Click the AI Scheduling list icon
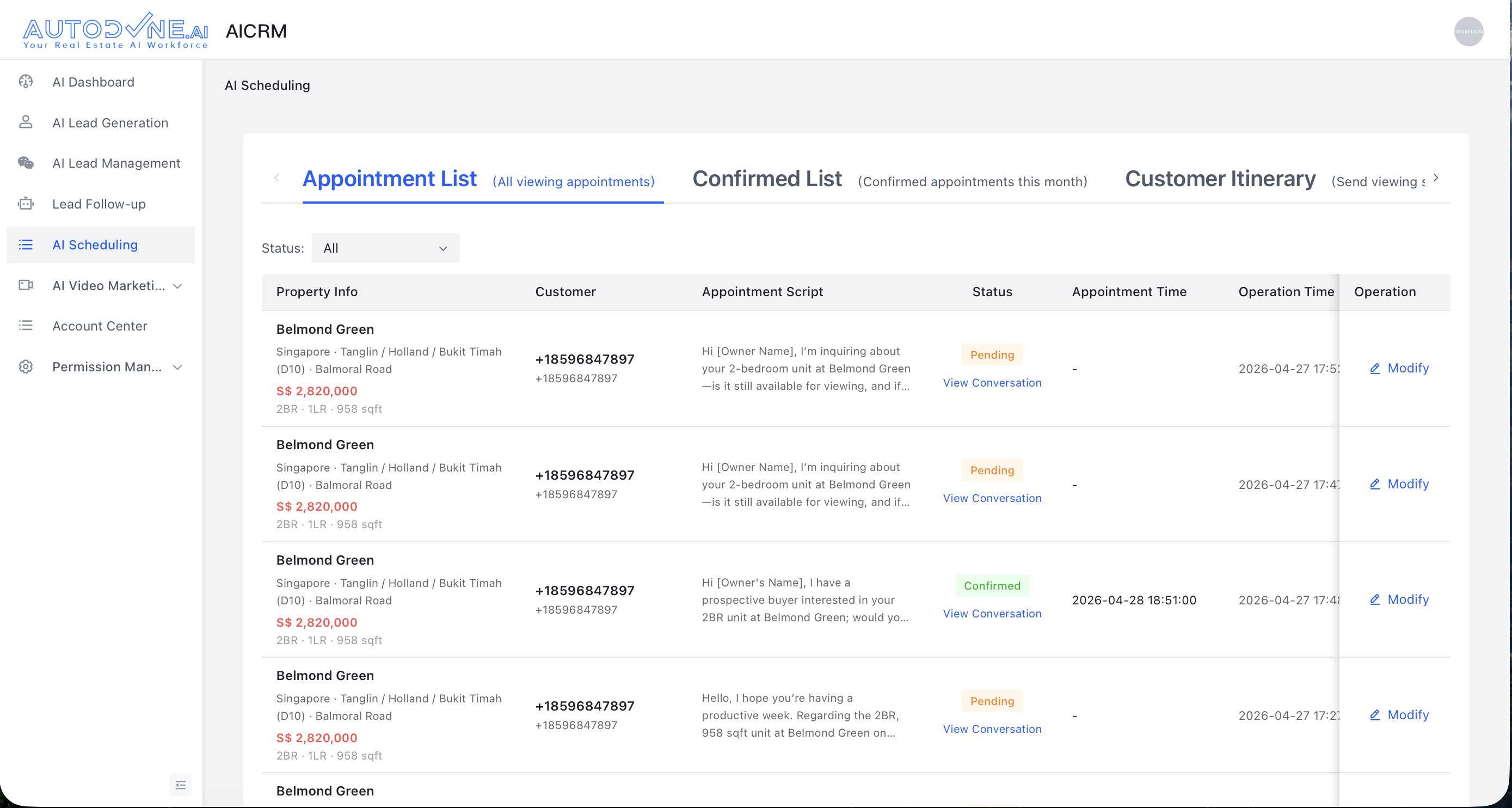1512x808 pixels. (x=26, y=244)
